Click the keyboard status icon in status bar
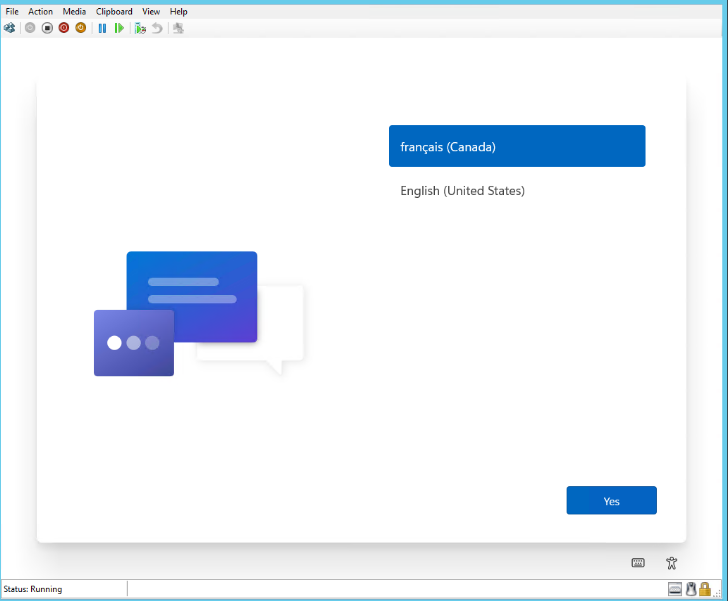Image resolution: width=728 pixels, height=601 pixels. (x=675, y=589)
